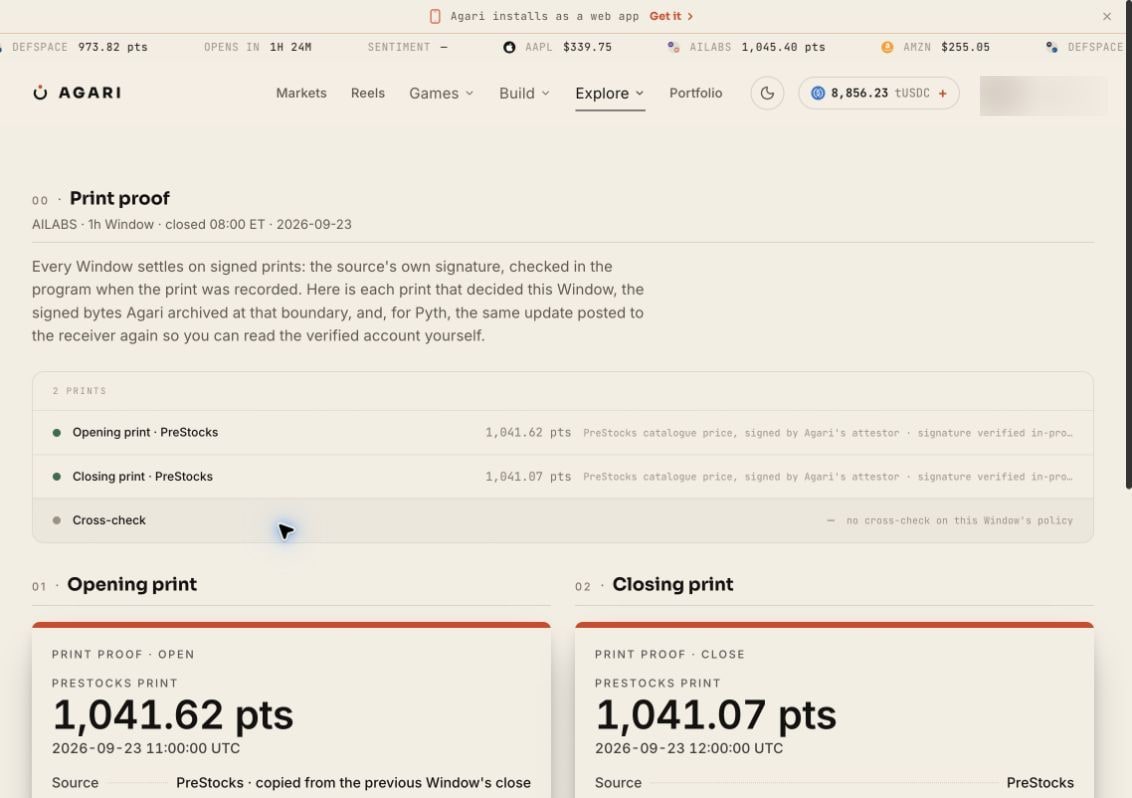This screenshot has width=1132, height=798.
Task: Open the Reels page
Action: tap(367, 93)
